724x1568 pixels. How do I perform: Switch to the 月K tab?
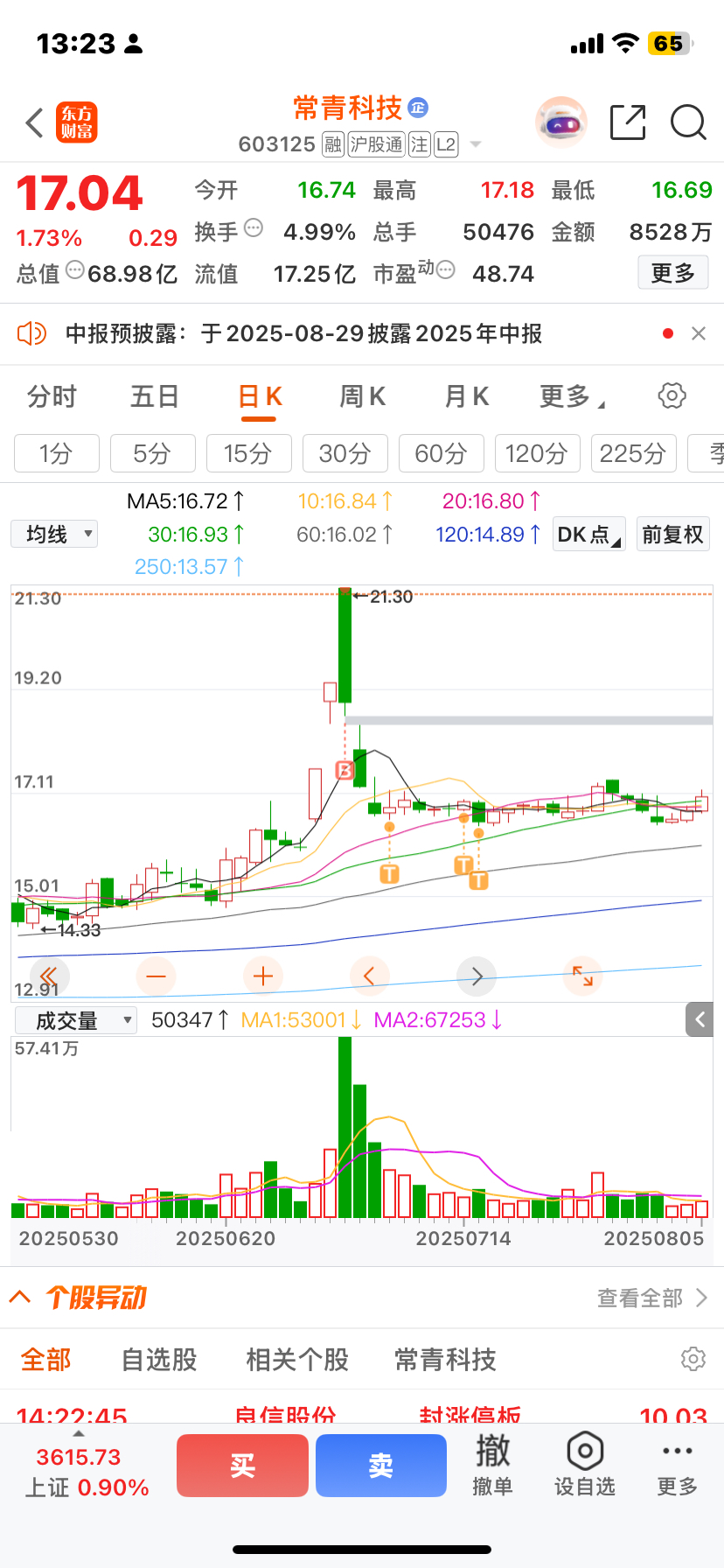click(x=467, y=396)
